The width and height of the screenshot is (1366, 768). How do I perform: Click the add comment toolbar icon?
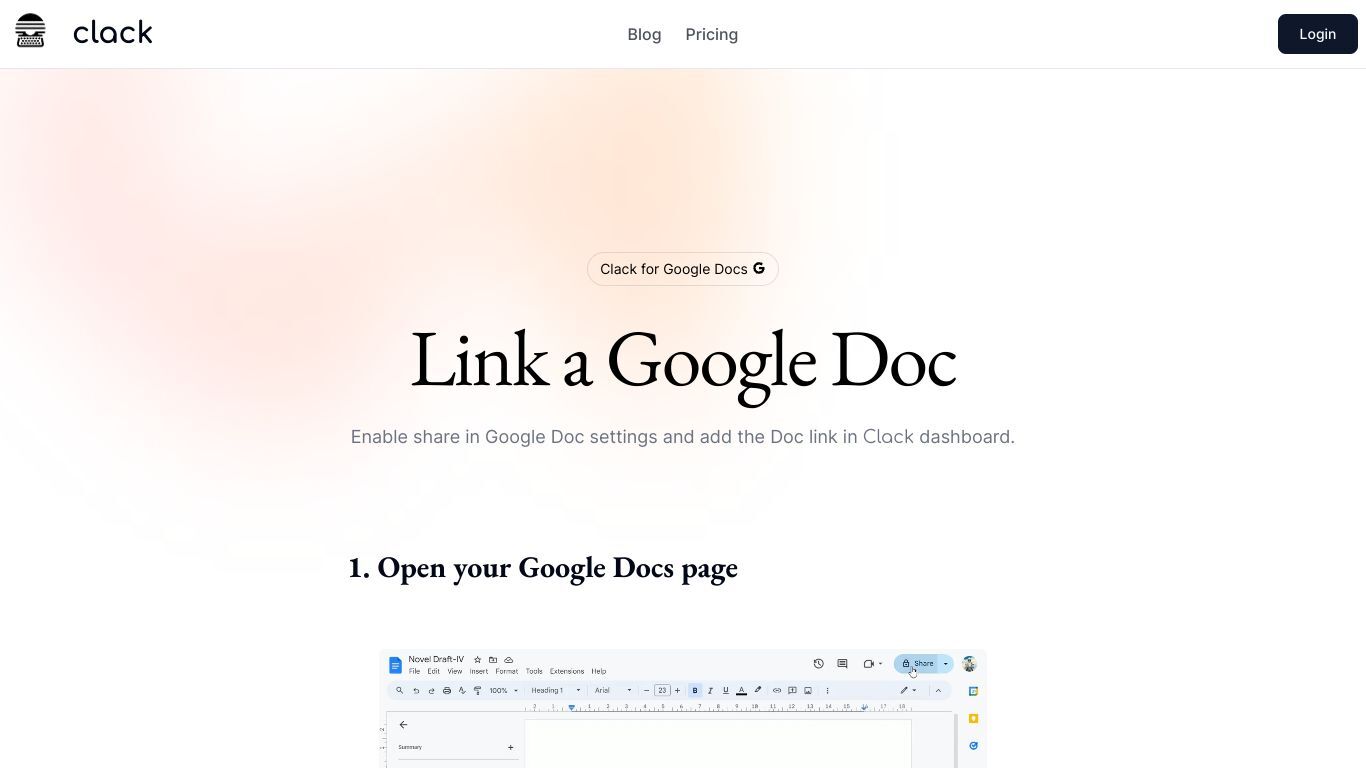792,690
